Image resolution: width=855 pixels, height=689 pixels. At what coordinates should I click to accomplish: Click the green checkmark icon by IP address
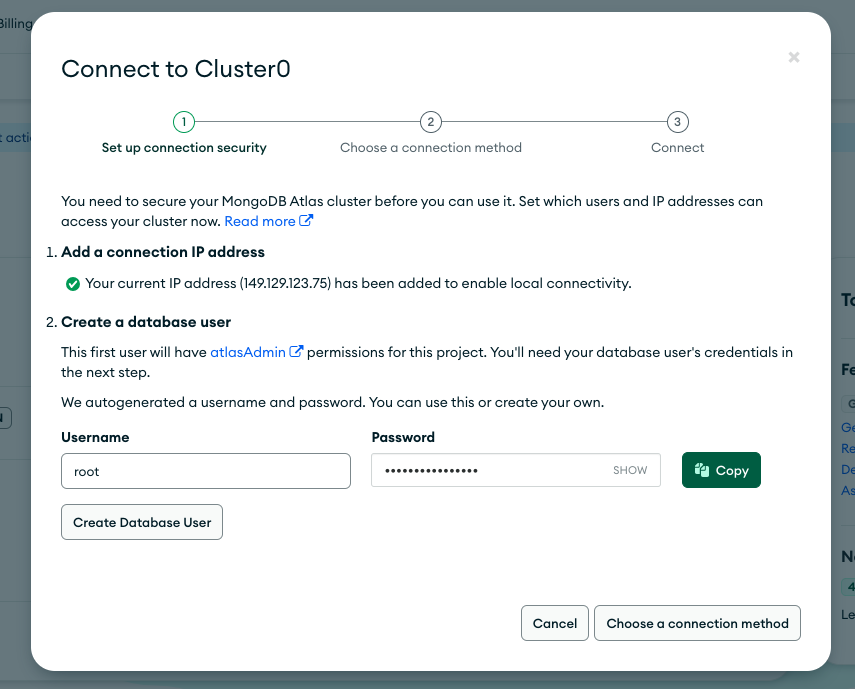[x=73, y=284]
